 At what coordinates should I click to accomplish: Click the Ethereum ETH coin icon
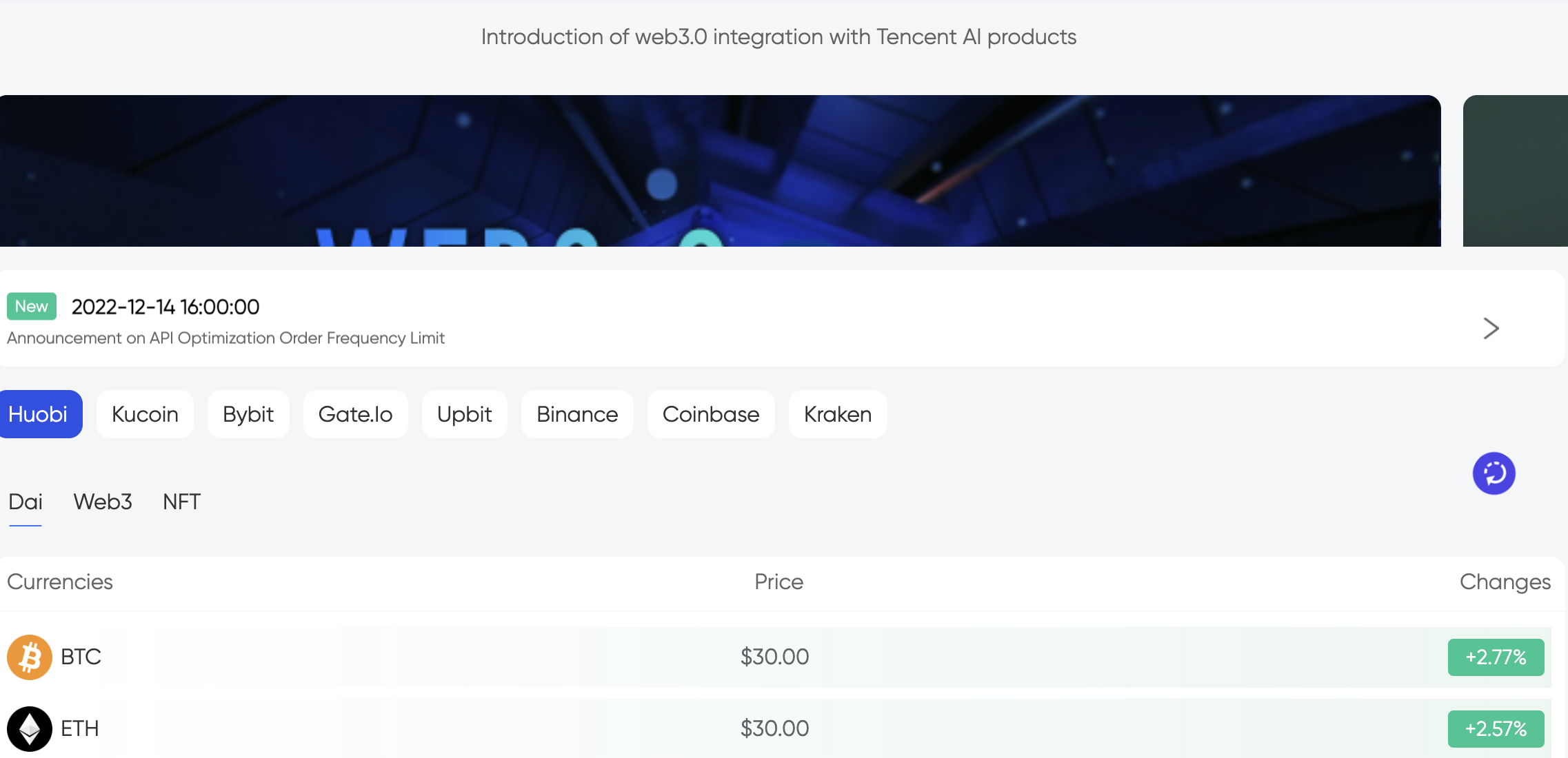click(x=30, y=729)
